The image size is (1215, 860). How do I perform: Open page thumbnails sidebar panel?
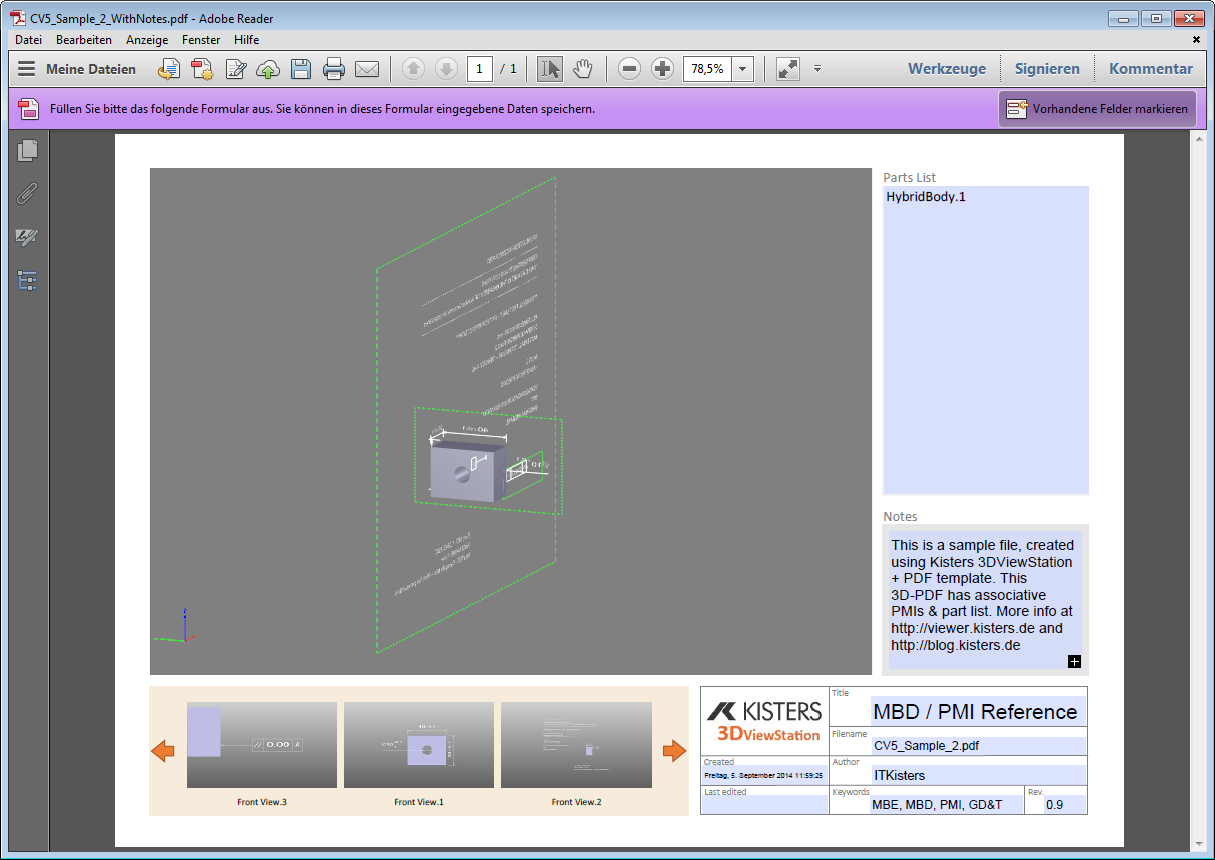(27, 151)
